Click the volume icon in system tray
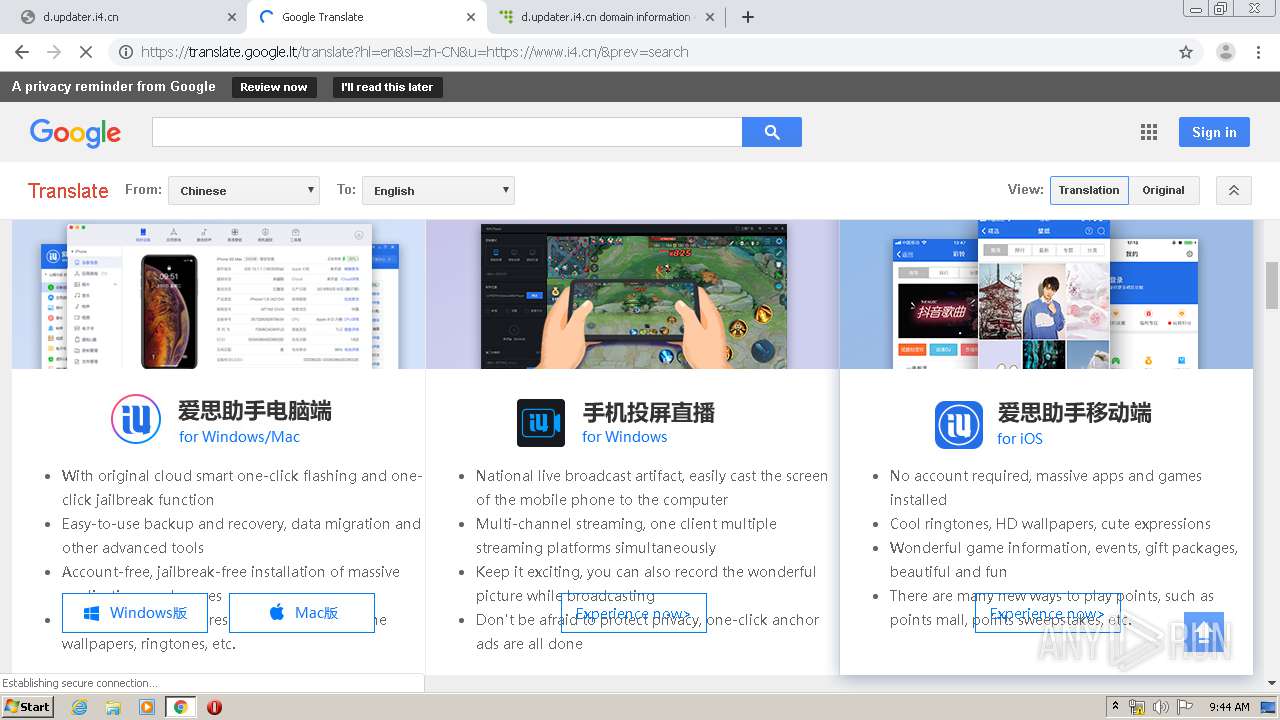Viewport: 1280px width, 720px height. tap(1161, 707)
